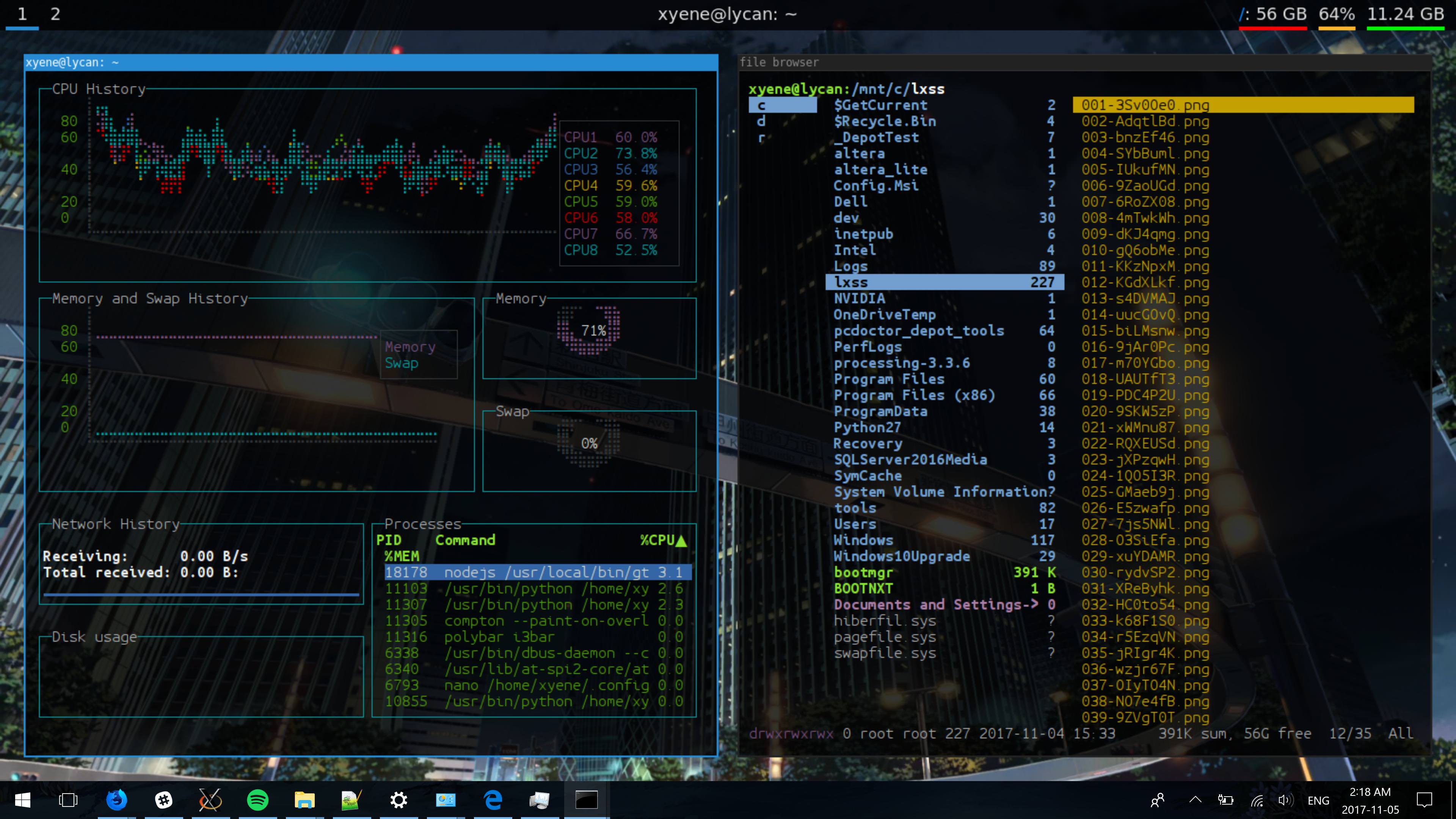1456x819 pixels.
Task: Open Spotify from the taskbar
Action: point(258,800)
